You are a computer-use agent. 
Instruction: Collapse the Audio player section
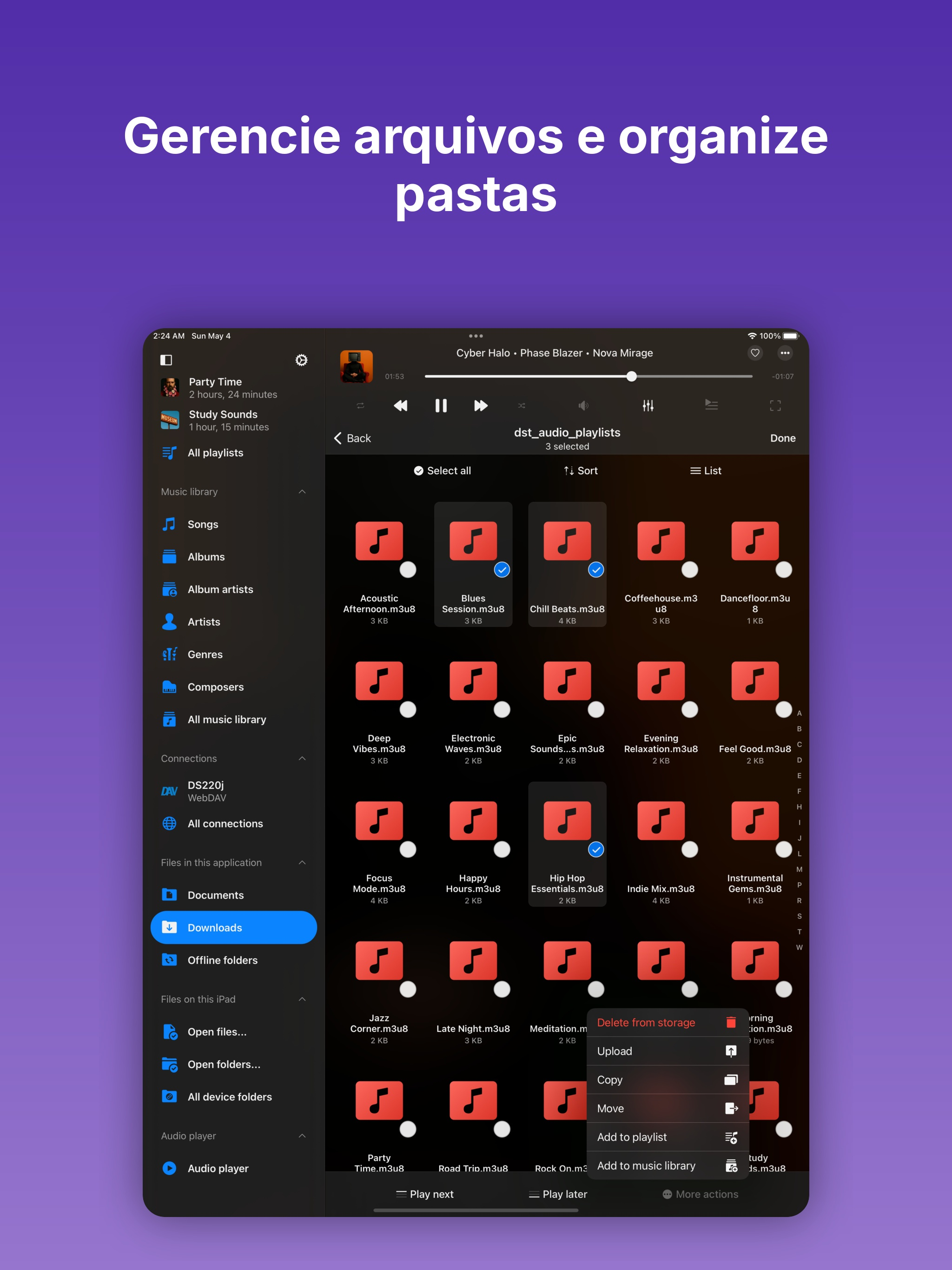[x=302, y=1136]
